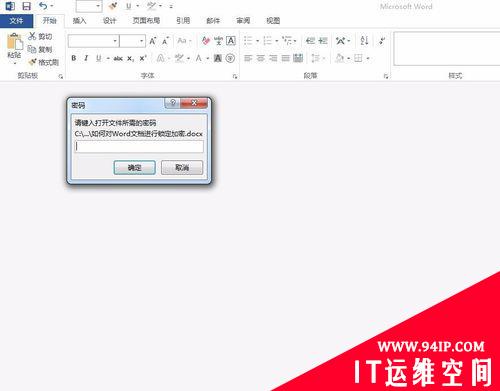Click the Distributed alignment icon
The width and height of the screenshot is (500, 391).
coord(298,58)
